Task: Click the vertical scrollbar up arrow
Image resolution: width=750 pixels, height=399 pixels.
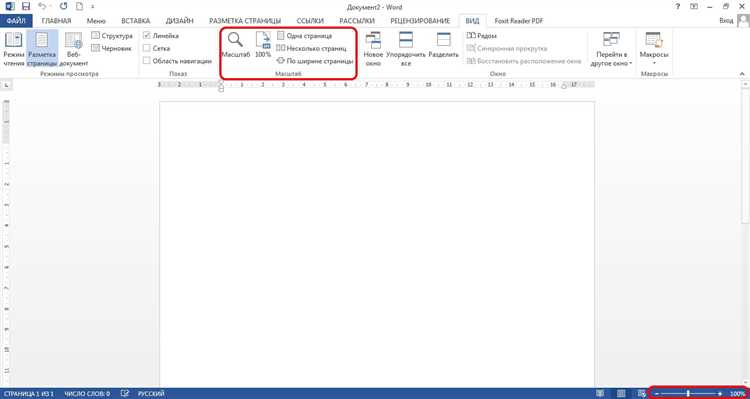Action: [x=746, y=85]
